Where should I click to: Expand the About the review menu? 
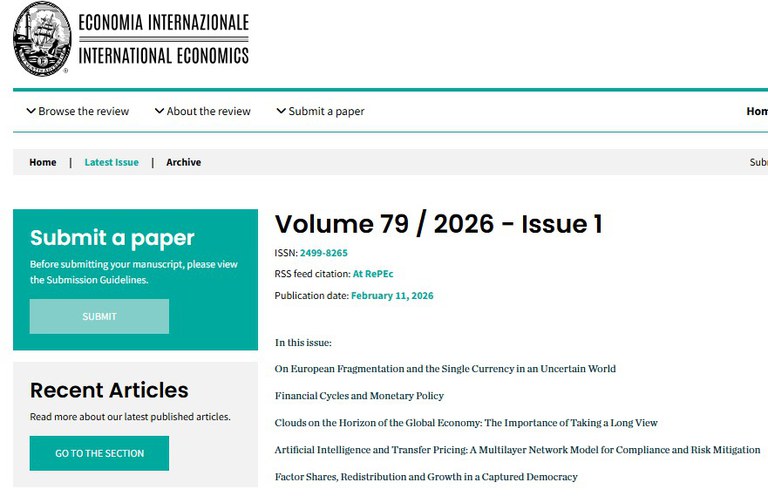pos(203,111)
